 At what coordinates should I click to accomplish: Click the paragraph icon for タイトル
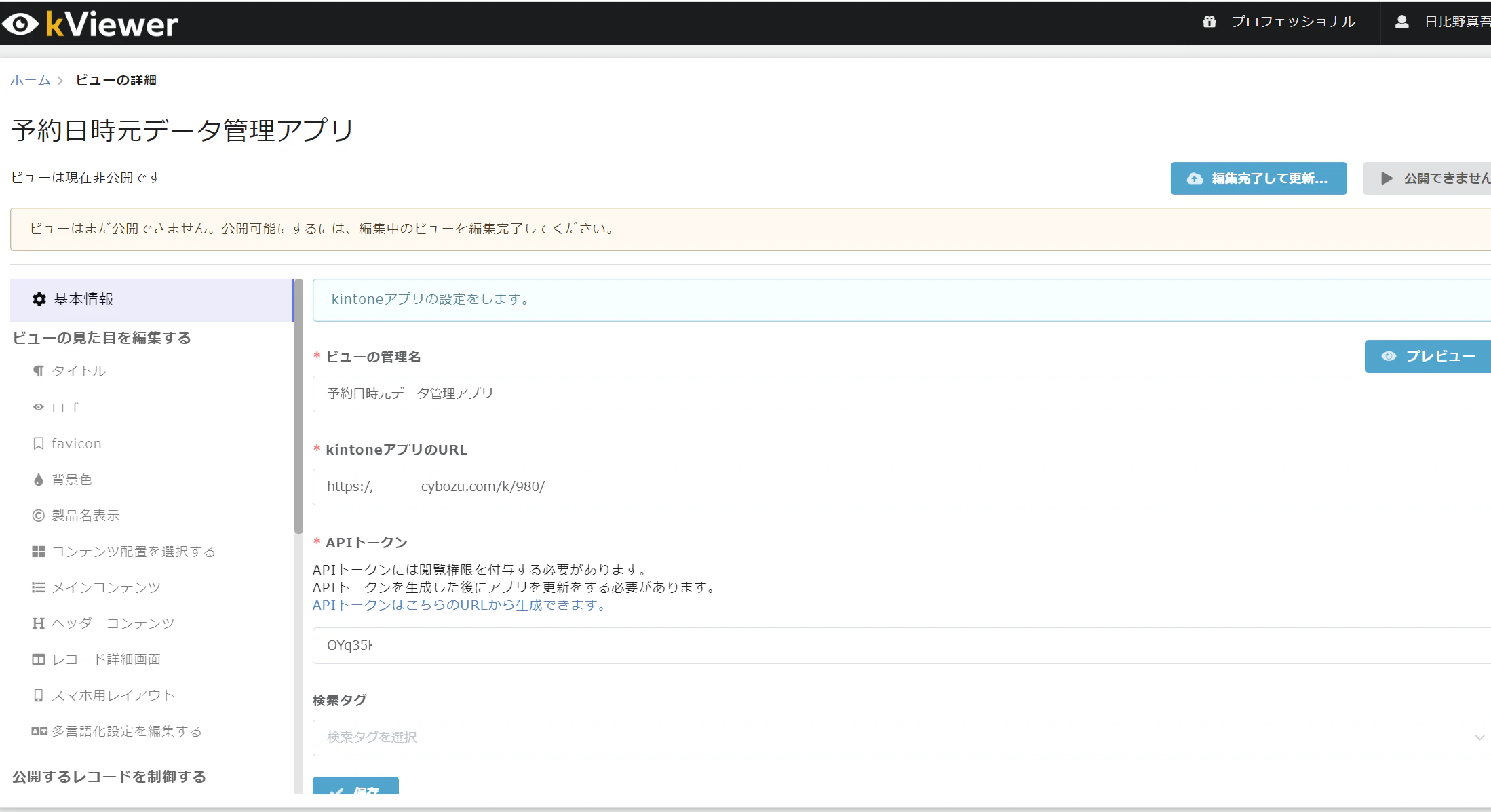coord(39,371)
